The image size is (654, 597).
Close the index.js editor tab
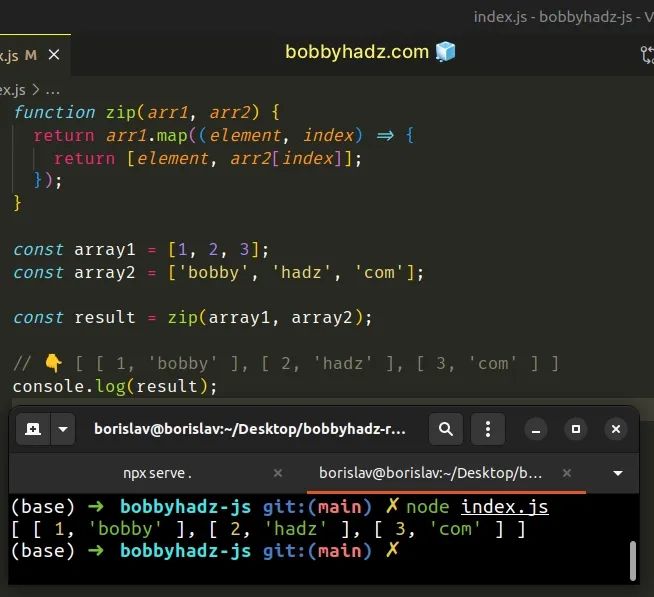(x=54, y=55)
